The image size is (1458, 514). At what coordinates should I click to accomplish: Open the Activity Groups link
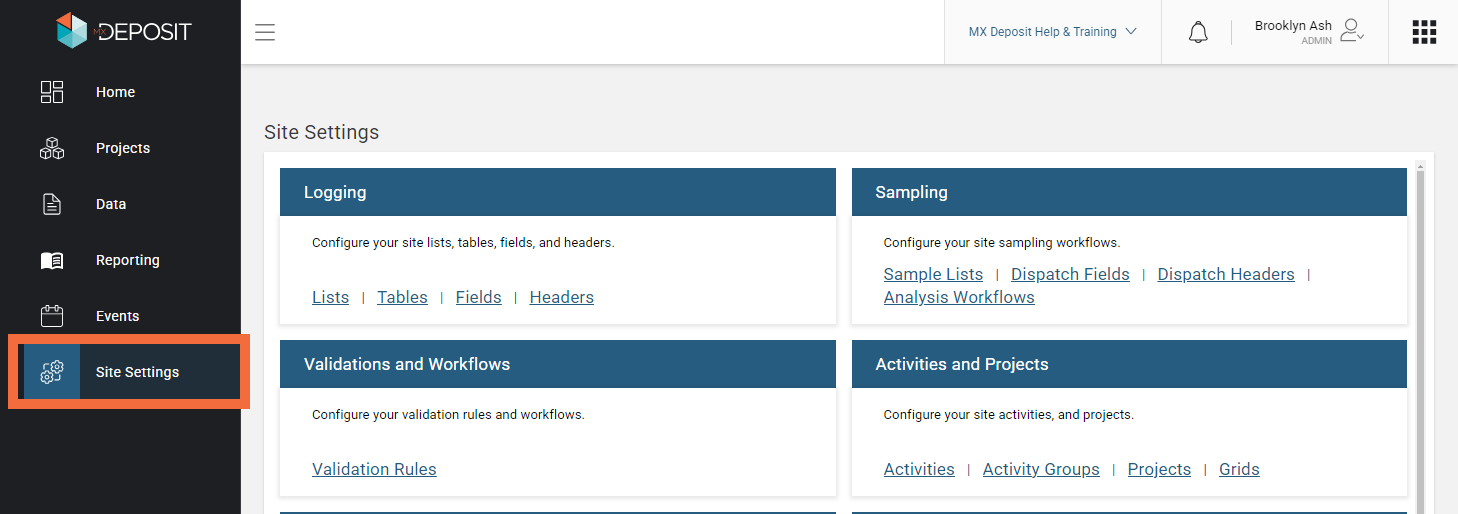[1041, 469]
